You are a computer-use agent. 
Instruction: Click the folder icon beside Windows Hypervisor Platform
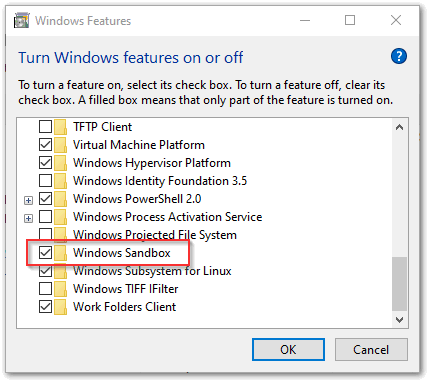pyautogui.click(x=60, y=163)
